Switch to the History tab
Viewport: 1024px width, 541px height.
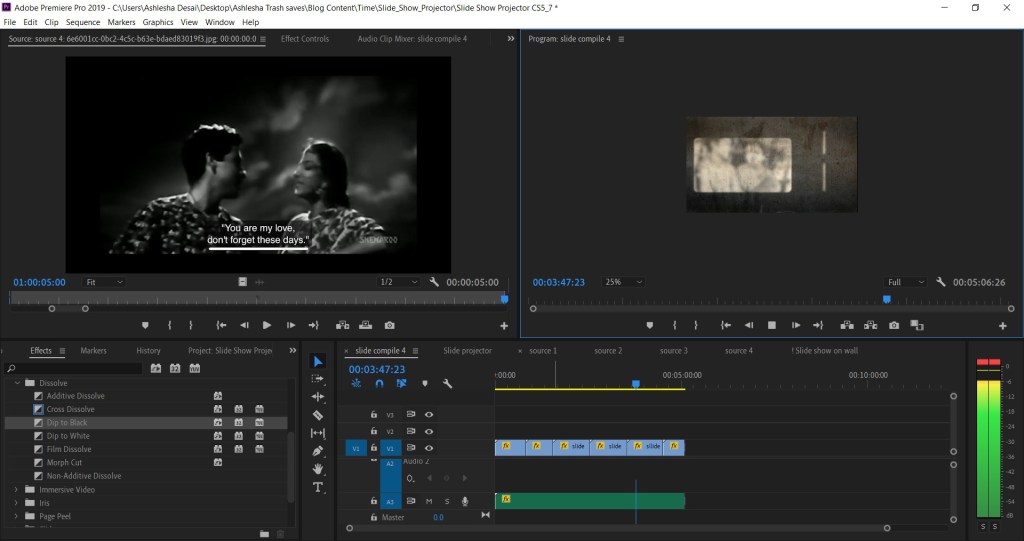(148, 351)
